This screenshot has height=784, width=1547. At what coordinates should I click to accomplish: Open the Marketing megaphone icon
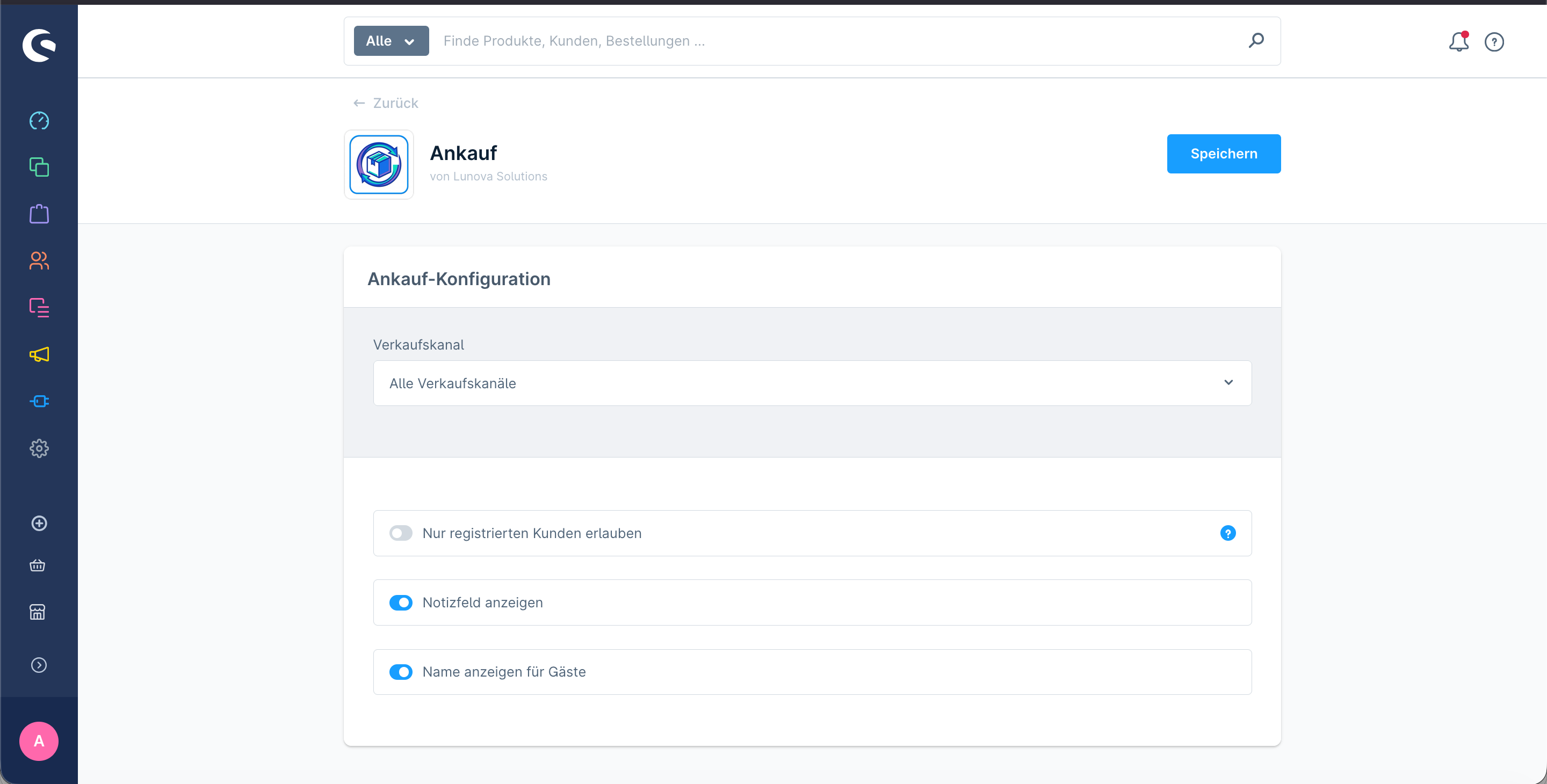click(x=39, y=354)
